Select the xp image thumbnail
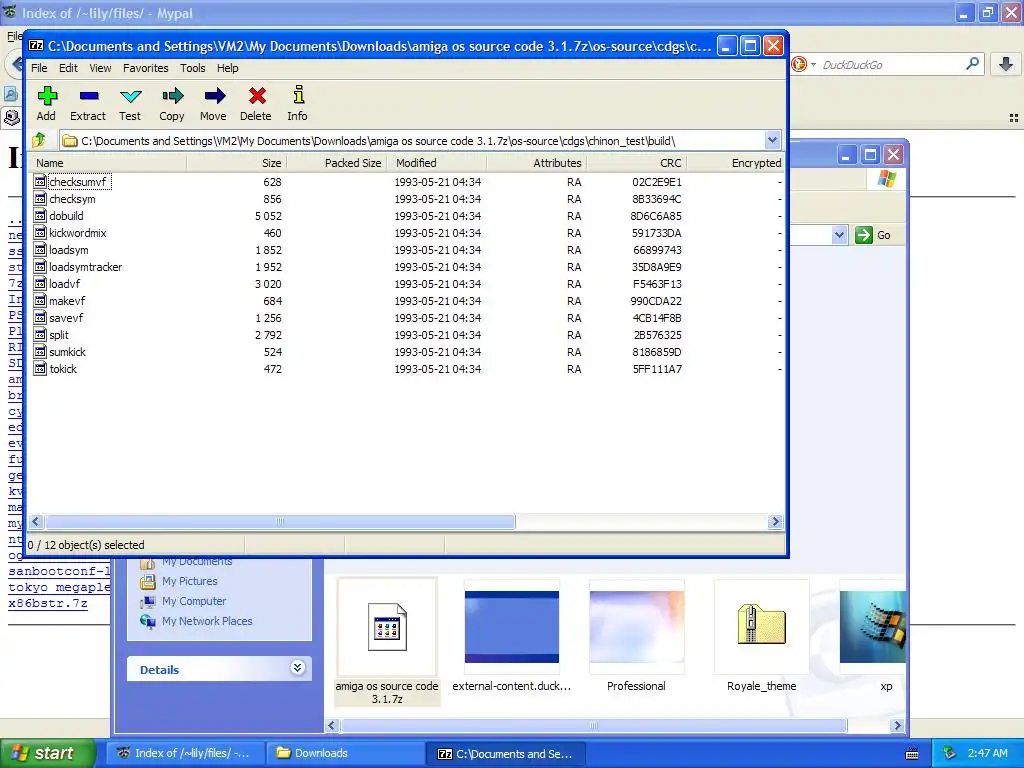The width and height of the screenshot is (1024, 768). [872, 627]
